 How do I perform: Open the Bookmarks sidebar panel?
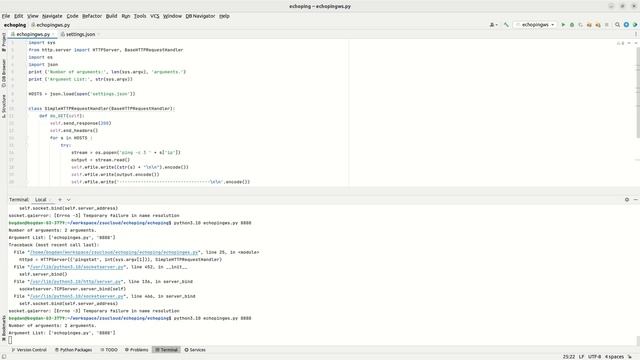pos(4,328)
